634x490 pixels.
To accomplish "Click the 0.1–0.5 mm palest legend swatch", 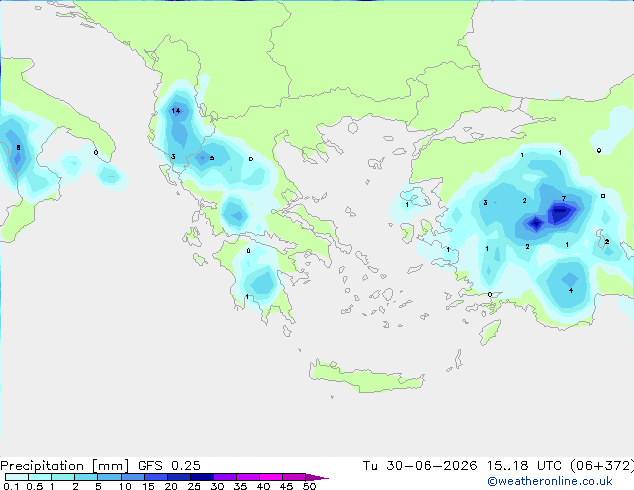I will [17, 477].
